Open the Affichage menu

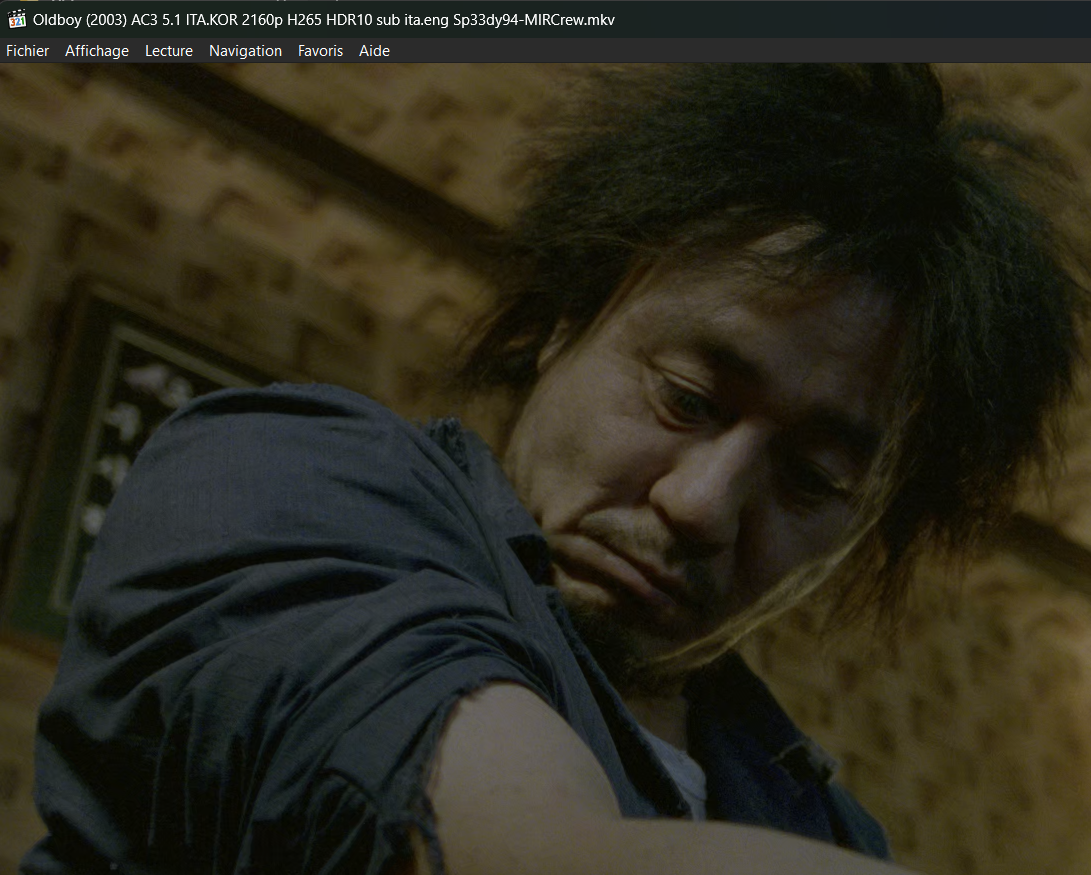97,51
